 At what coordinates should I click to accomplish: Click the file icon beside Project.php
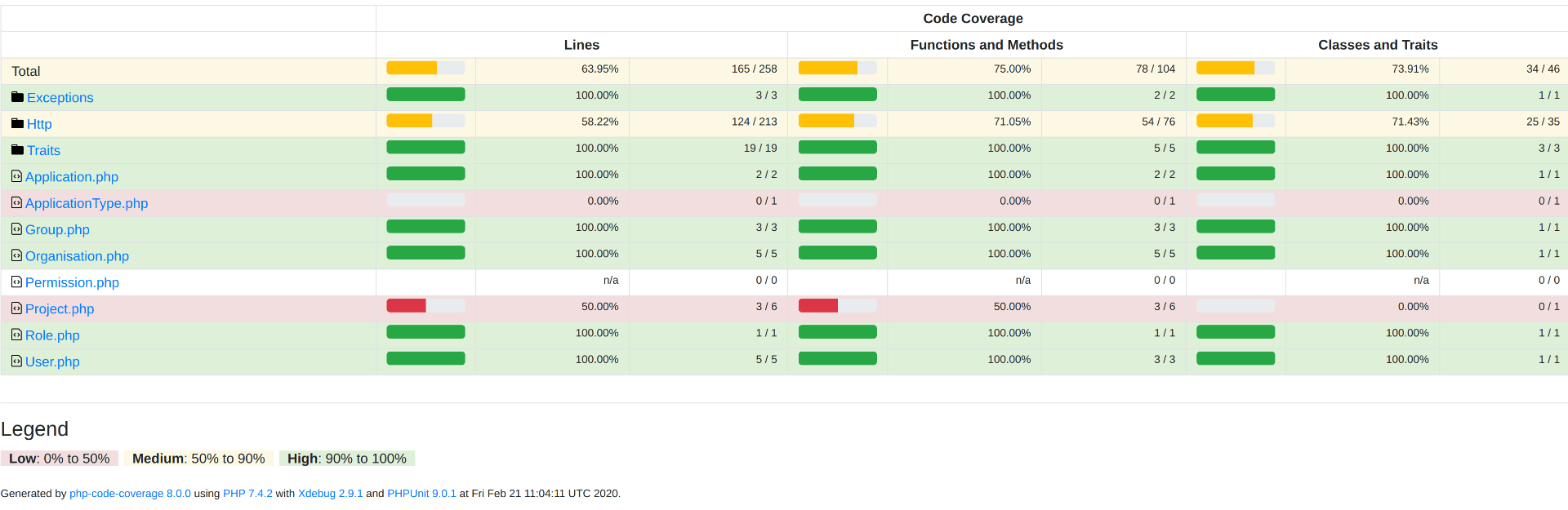pyautogui.click(x=16, y=308)
